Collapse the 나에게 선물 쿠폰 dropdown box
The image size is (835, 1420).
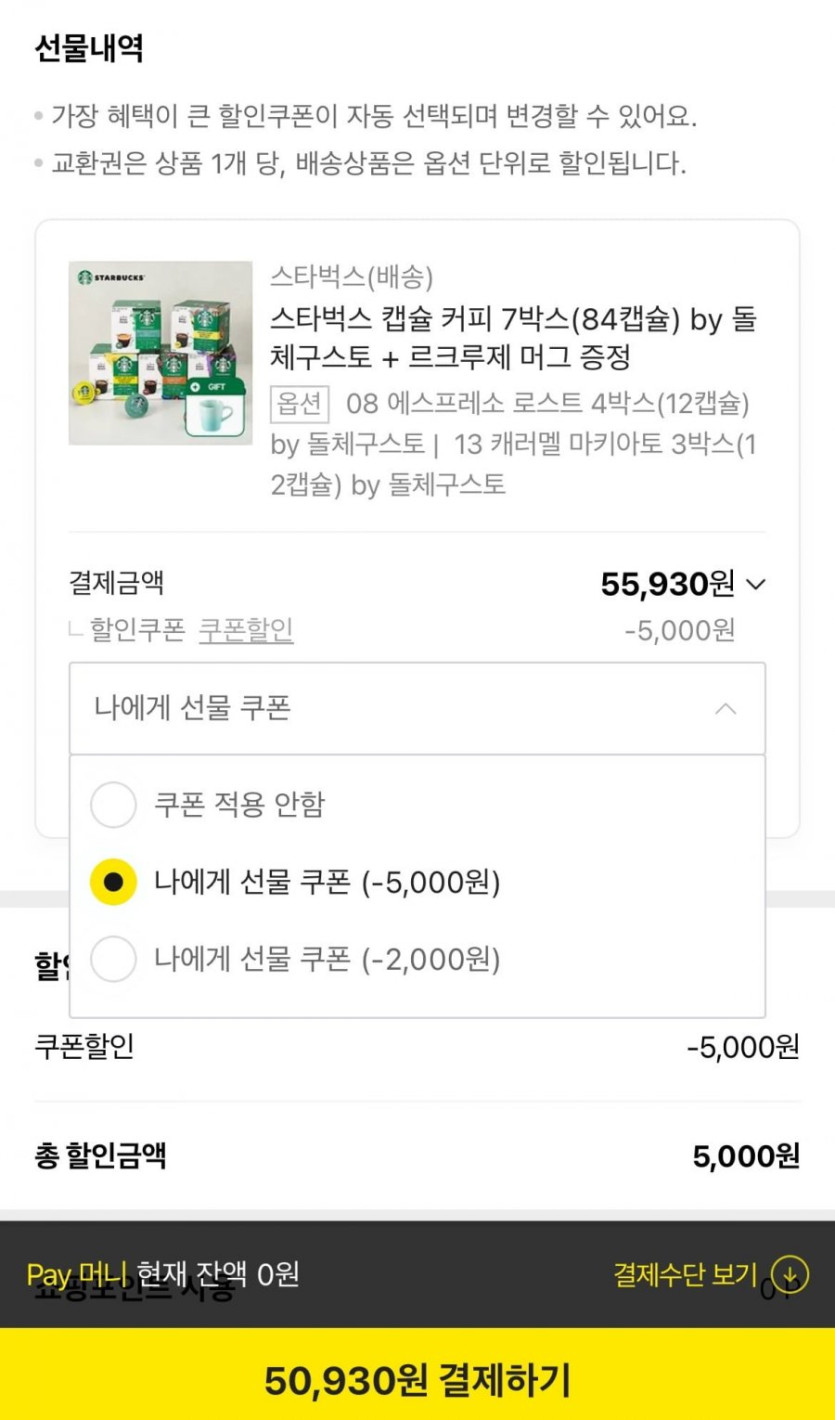click(x=417, y=709)
